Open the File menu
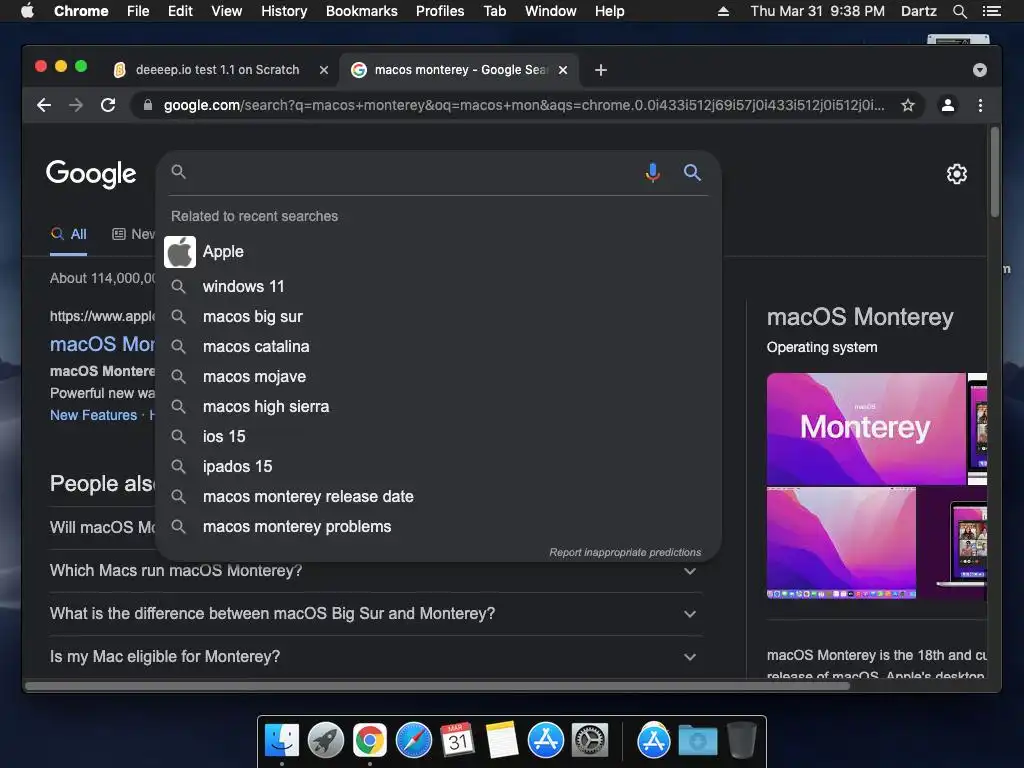This screenshot has height=768, width=1024. point(138,11)
